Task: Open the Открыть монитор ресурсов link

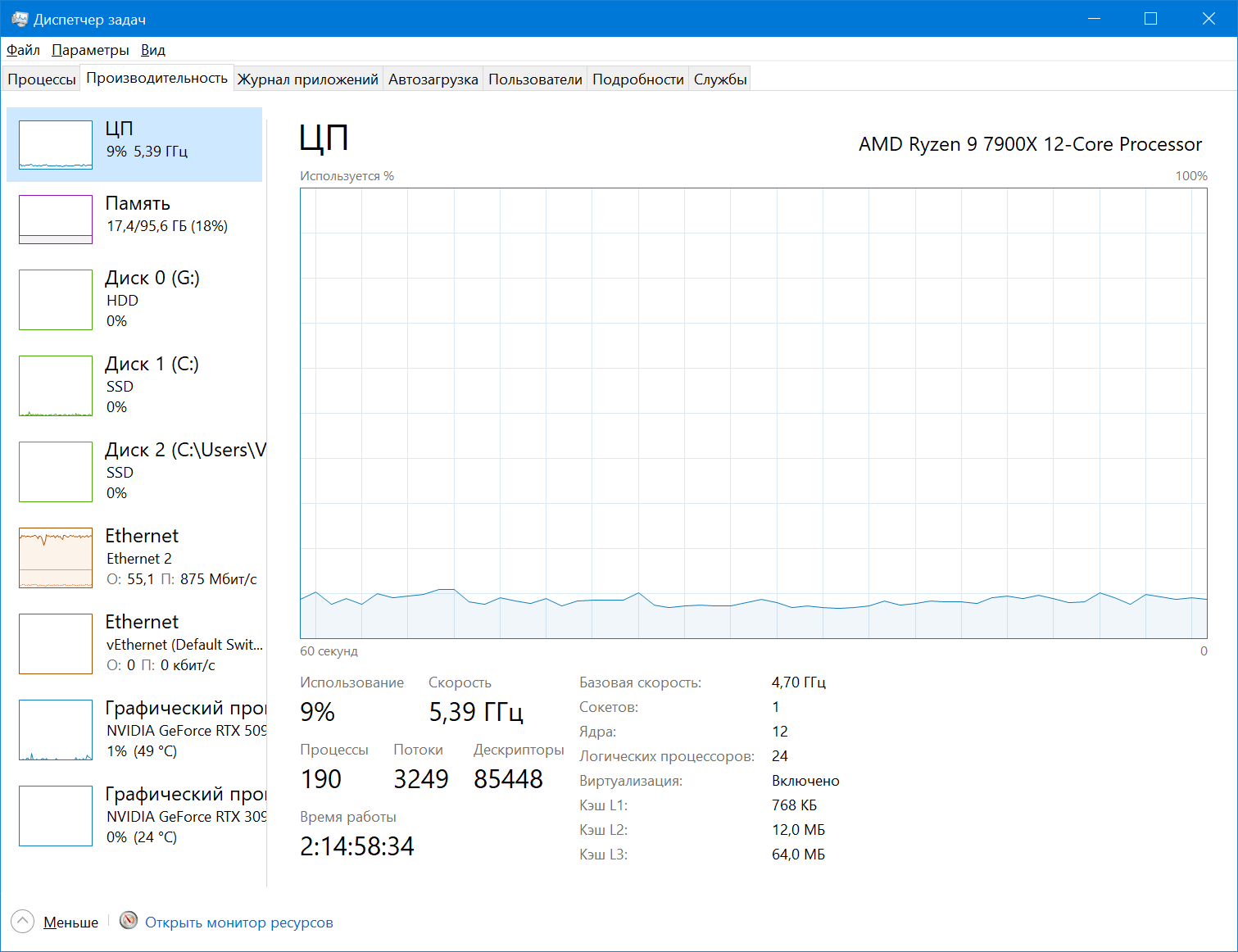Action: point(239,923)
